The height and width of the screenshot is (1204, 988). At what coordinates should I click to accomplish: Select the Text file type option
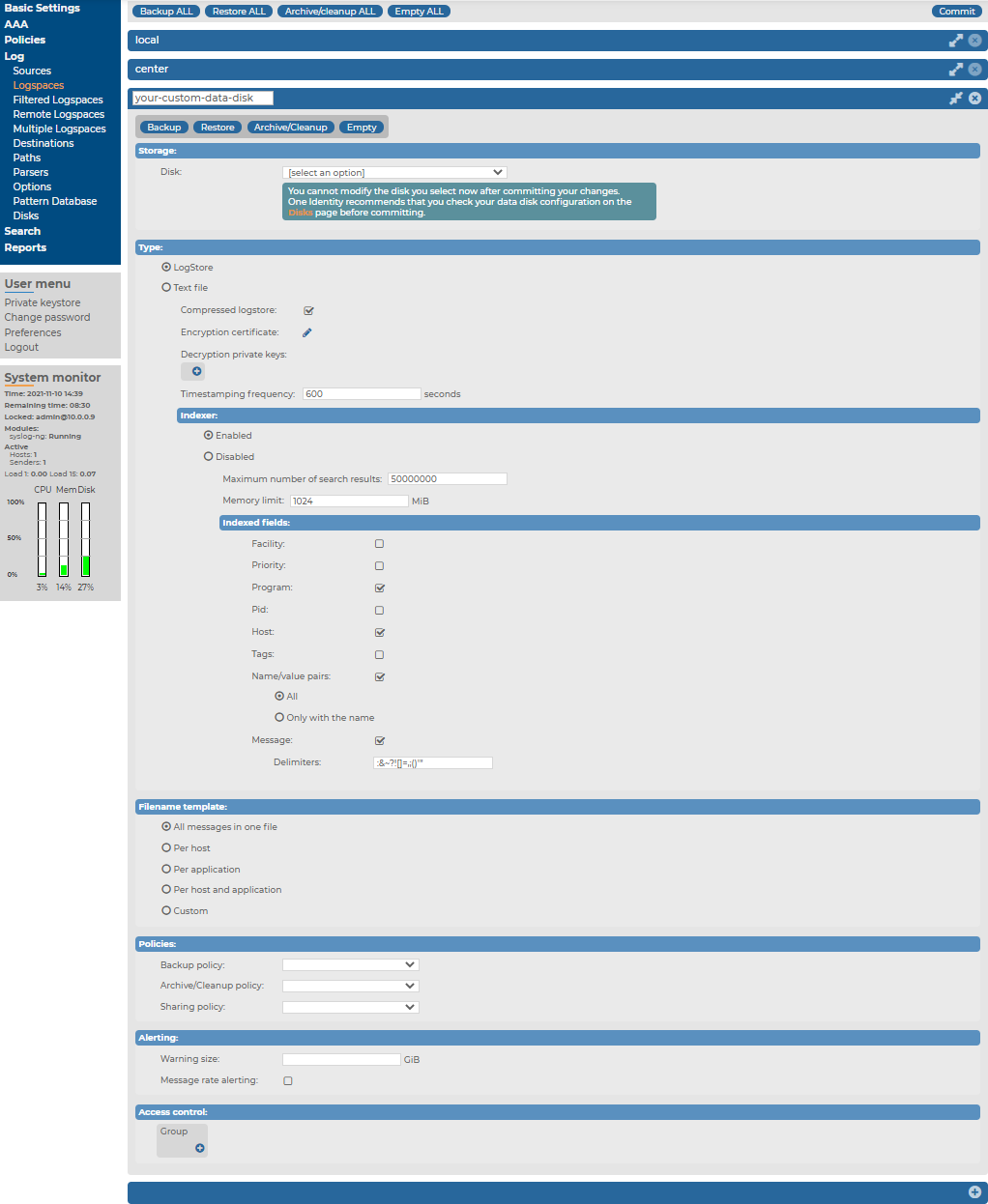pyautogui.click(x=166, y=288)
